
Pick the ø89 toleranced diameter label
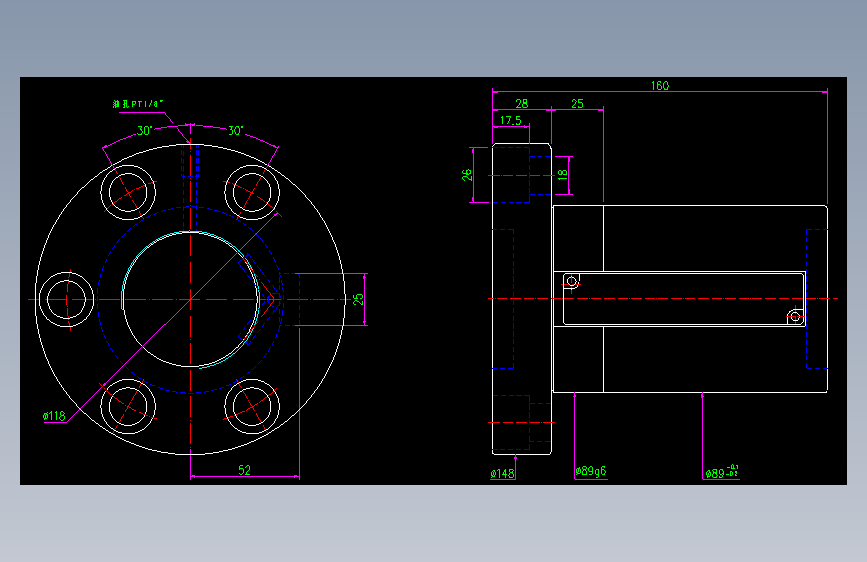[x=722, y=472]
